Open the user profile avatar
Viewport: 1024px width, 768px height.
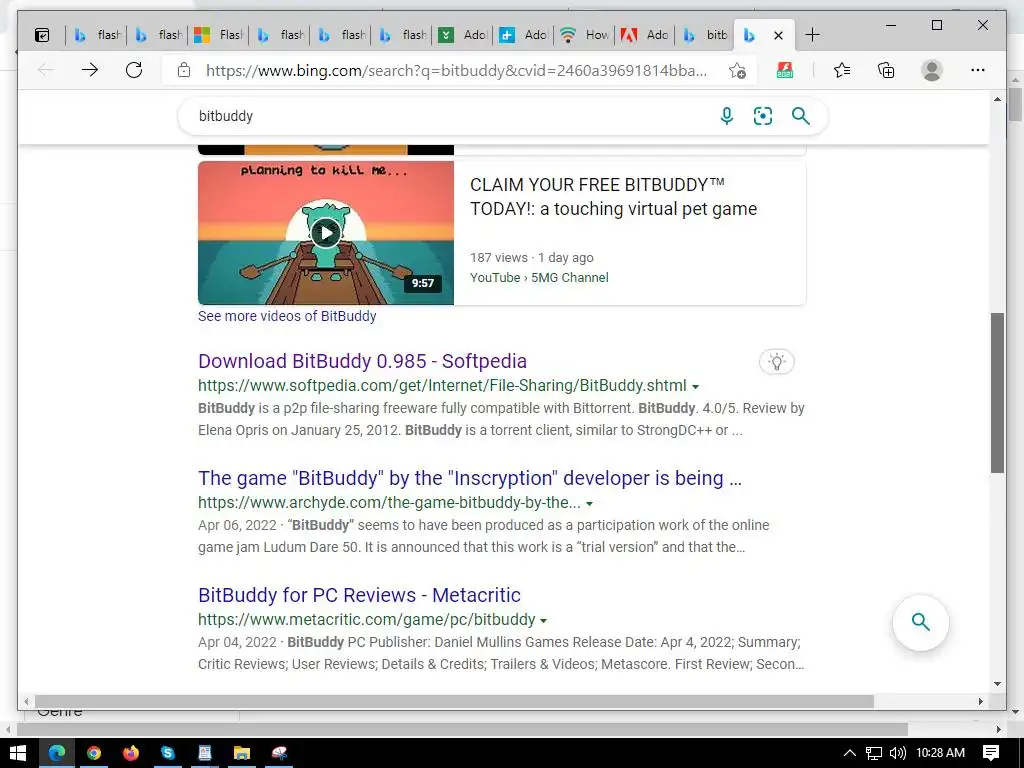click(x=931, y=70)
